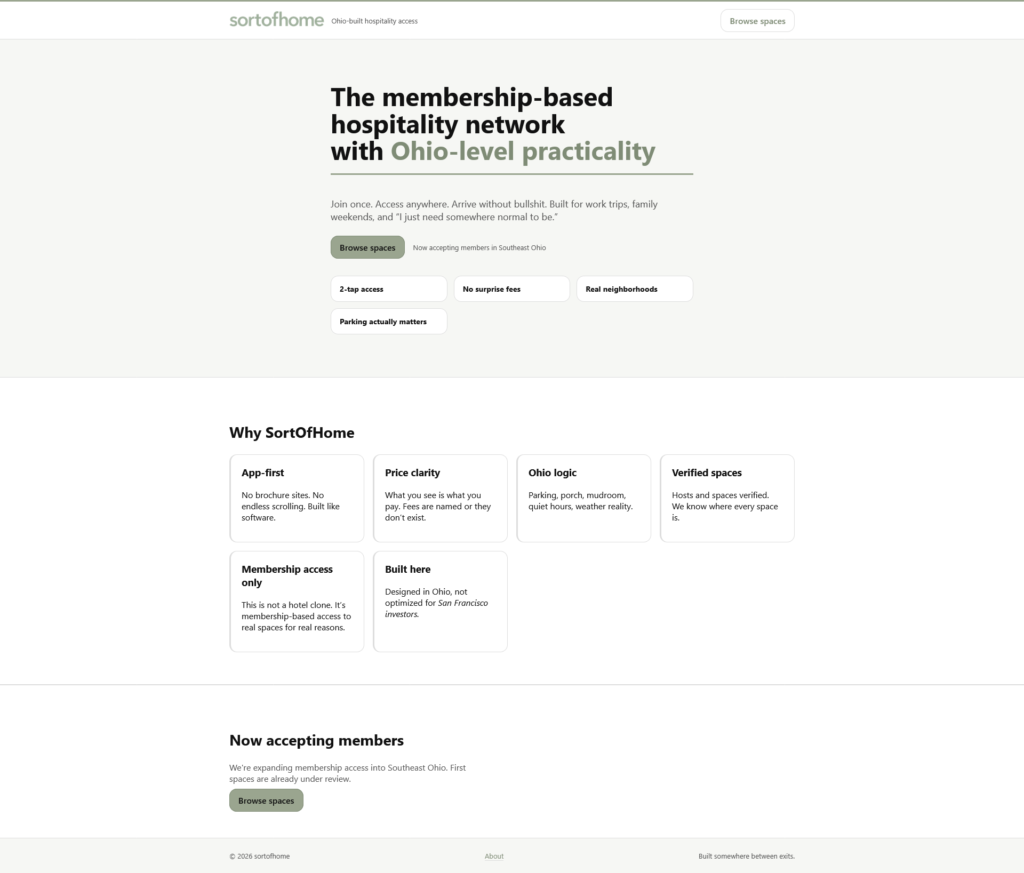1024x873 pixels.
Task: Click the green Ohio-level practicality headline text
Action: (522, 152)
